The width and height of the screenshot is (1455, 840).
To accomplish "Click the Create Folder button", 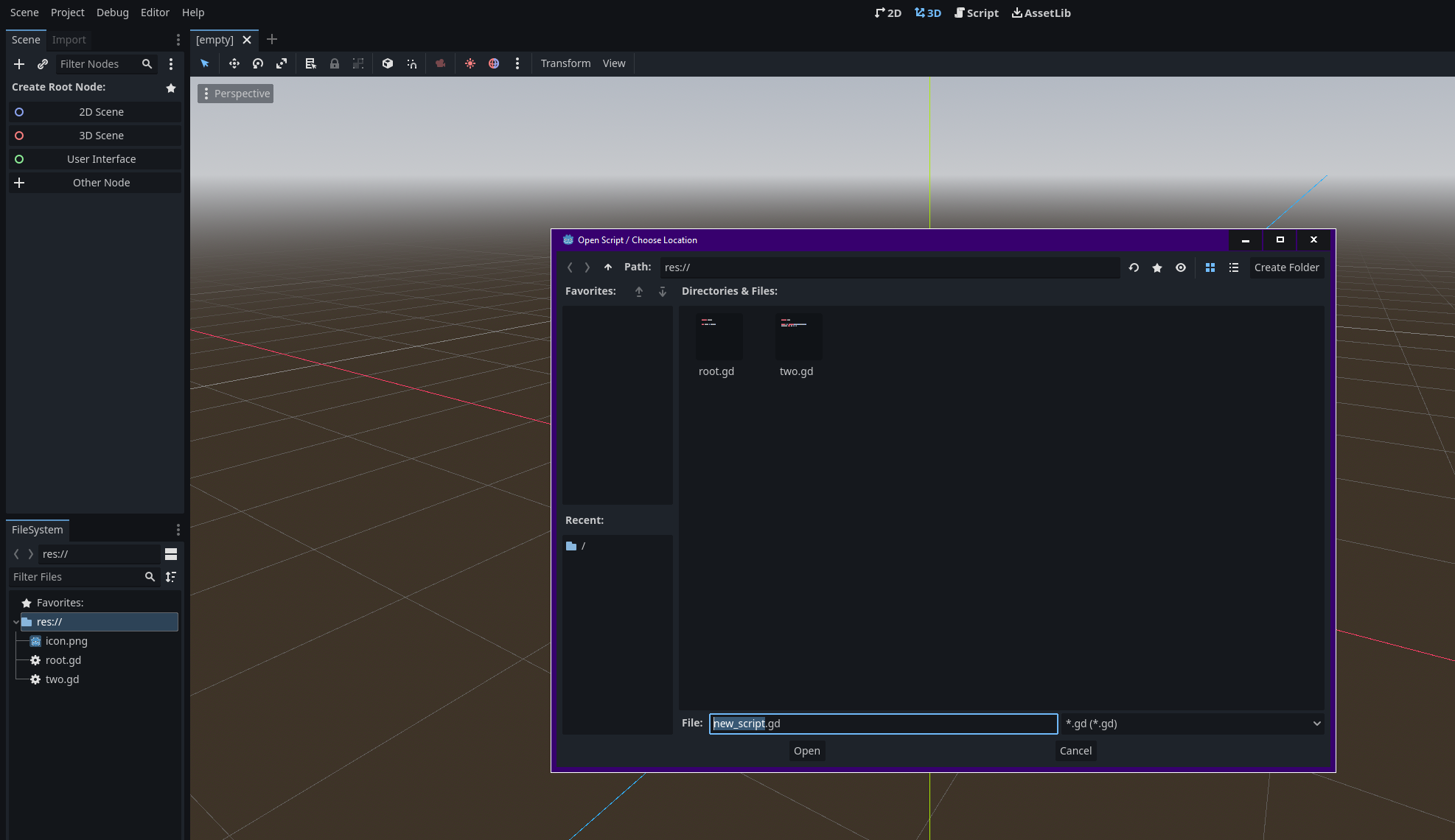I will tap(1286, 267).
